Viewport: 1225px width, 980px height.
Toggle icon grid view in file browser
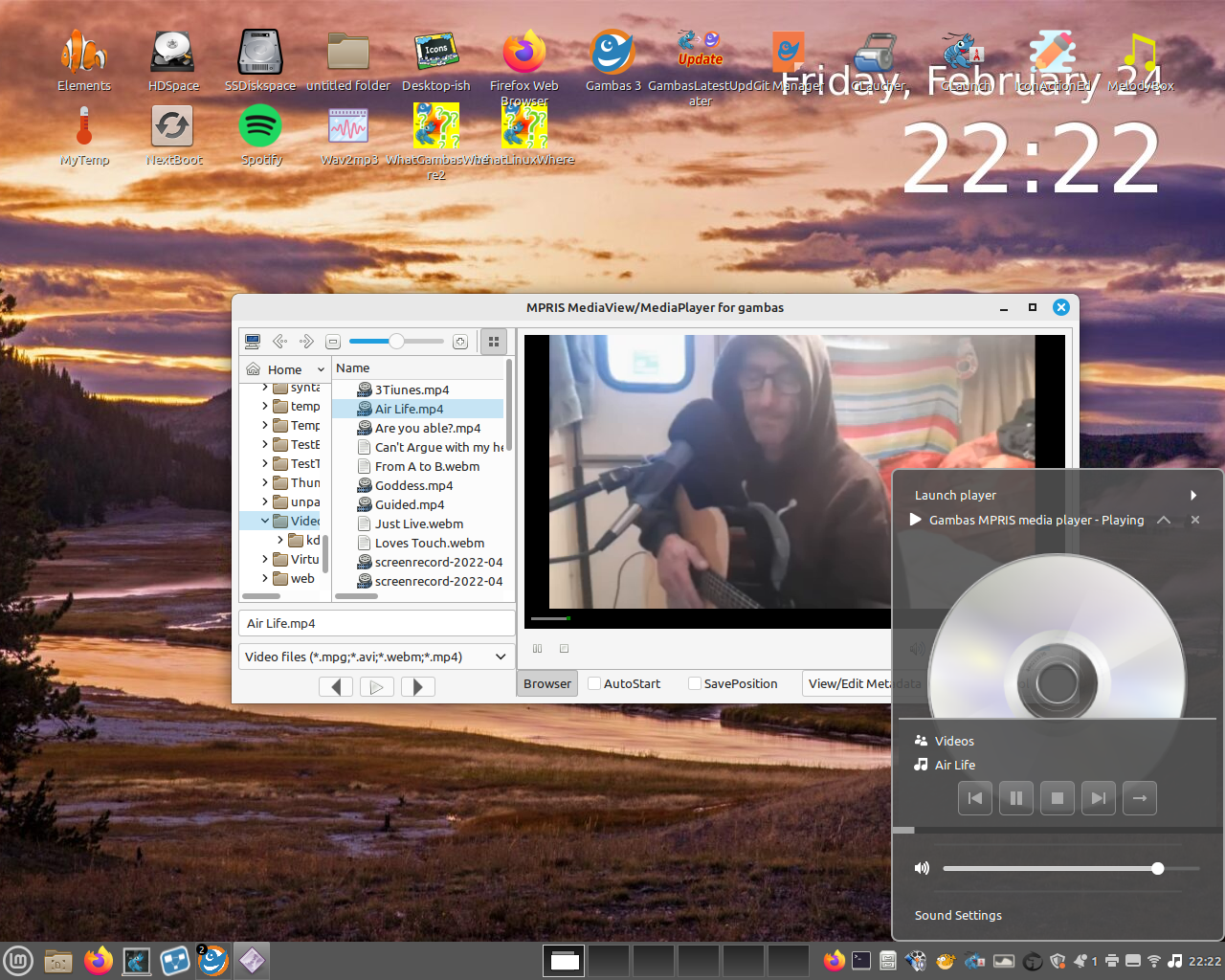(x=494, y=342)
